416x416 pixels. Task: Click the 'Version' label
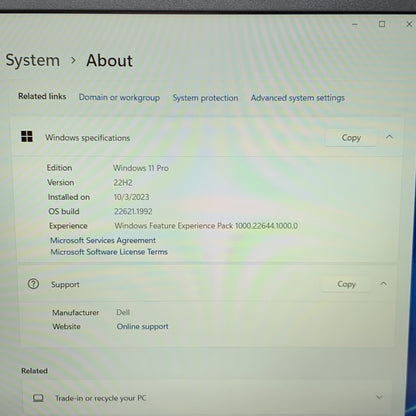coord(61,182)
